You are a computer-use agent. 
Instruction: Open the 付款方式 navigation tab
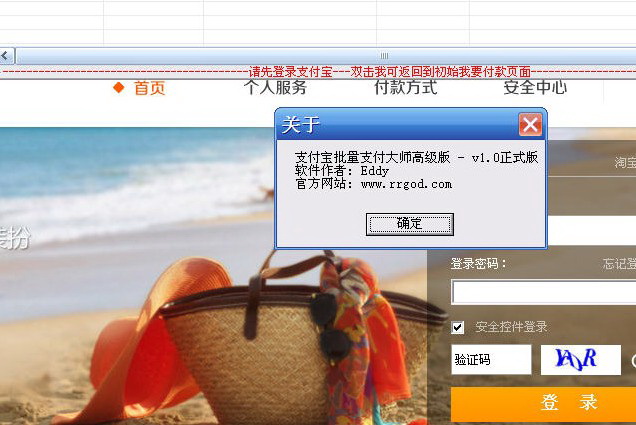[x=406, y=87]
